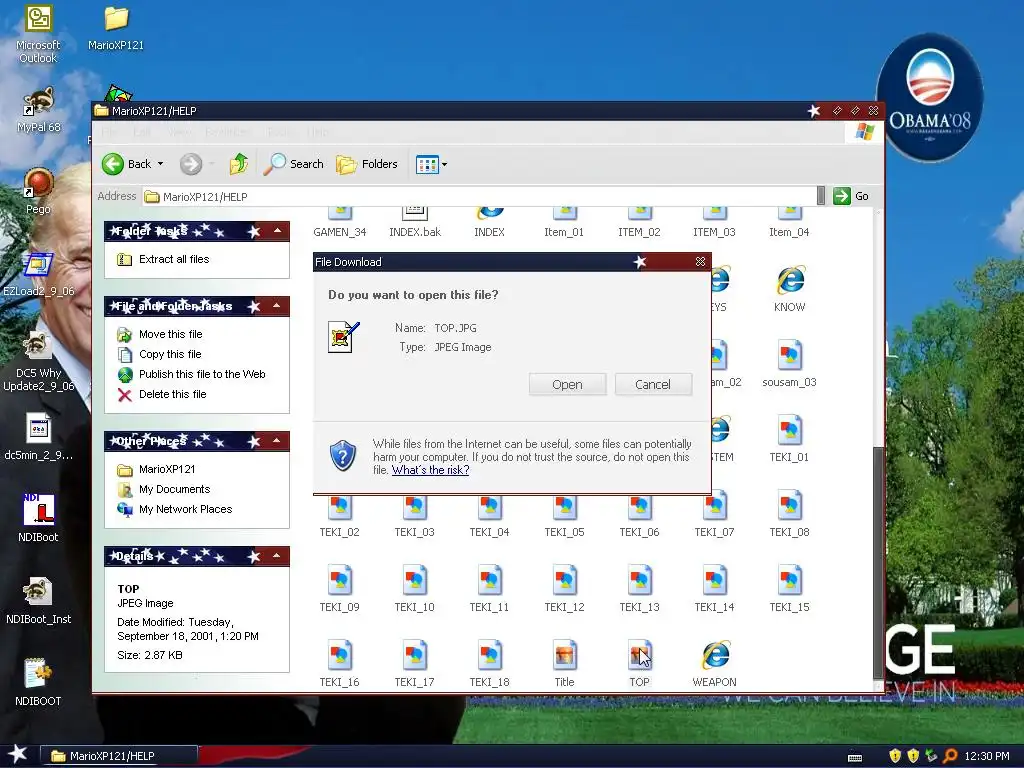Open dc5min_2_9 desktop file

click(x=38, y=437)
